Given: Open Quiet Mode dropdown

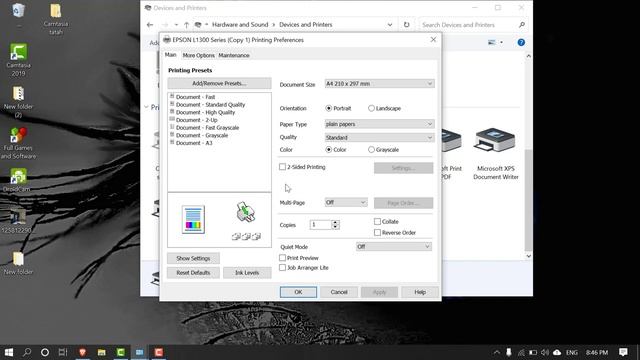Looking at the screenshot, I should [x=393, y=247].
